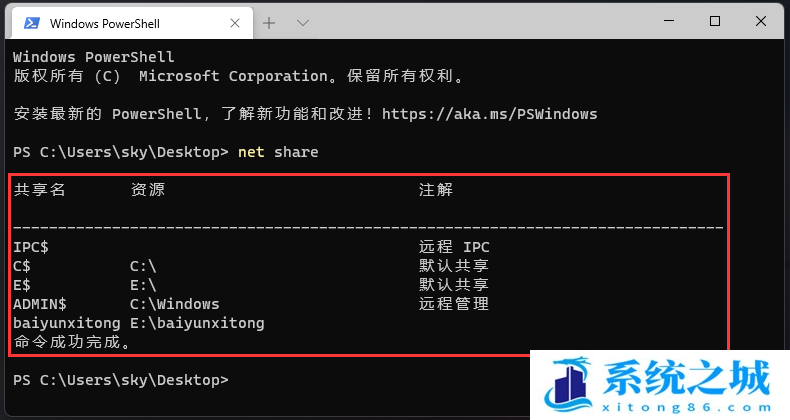The image size is (790, 420).
Task: Click the C$ default share row
Action: [23, 266]
